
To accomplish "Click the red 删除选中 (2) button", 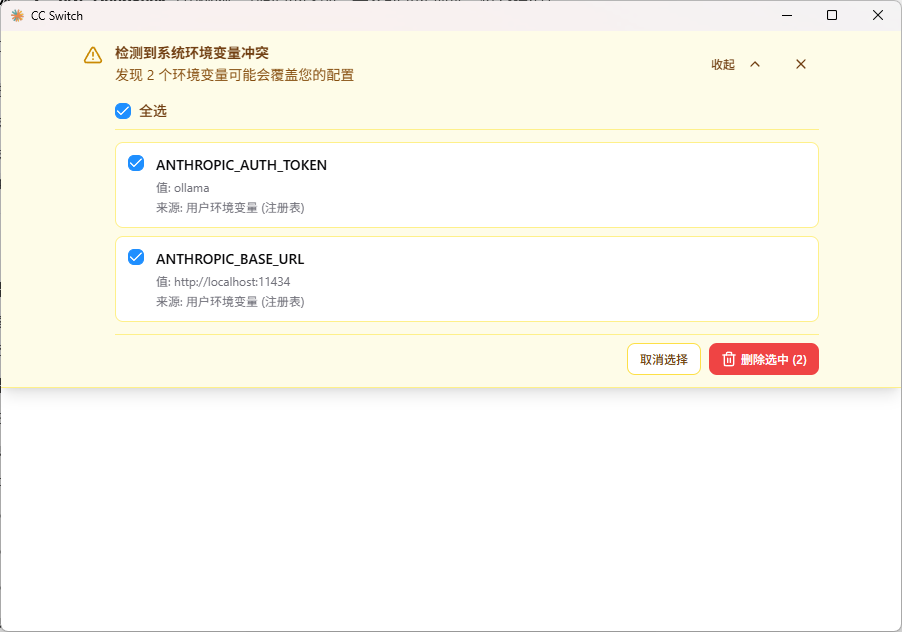I will point(763,359).
